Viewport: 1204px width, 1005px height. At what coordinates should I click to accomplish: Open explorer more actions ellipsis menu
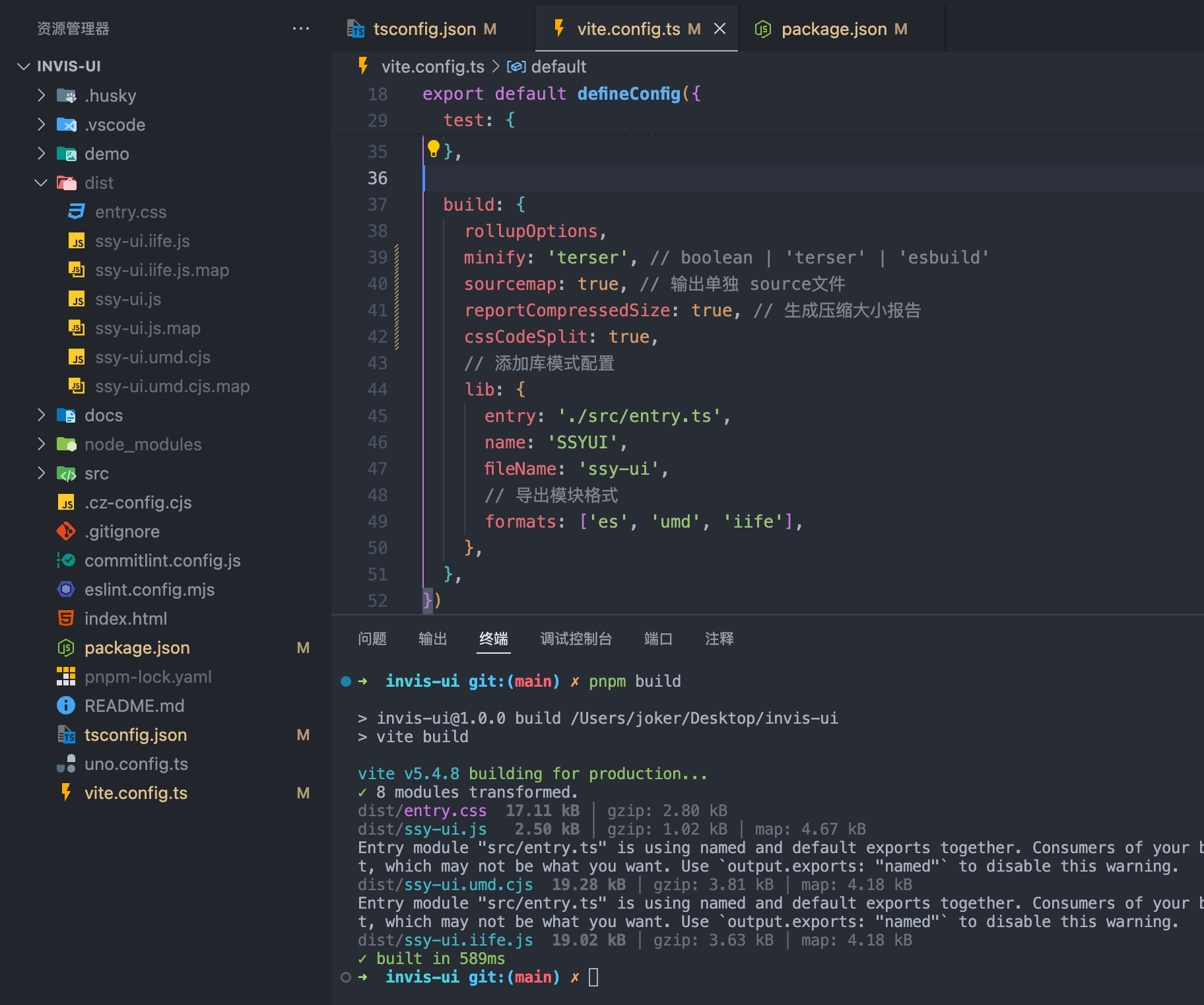tap(301, 28)
